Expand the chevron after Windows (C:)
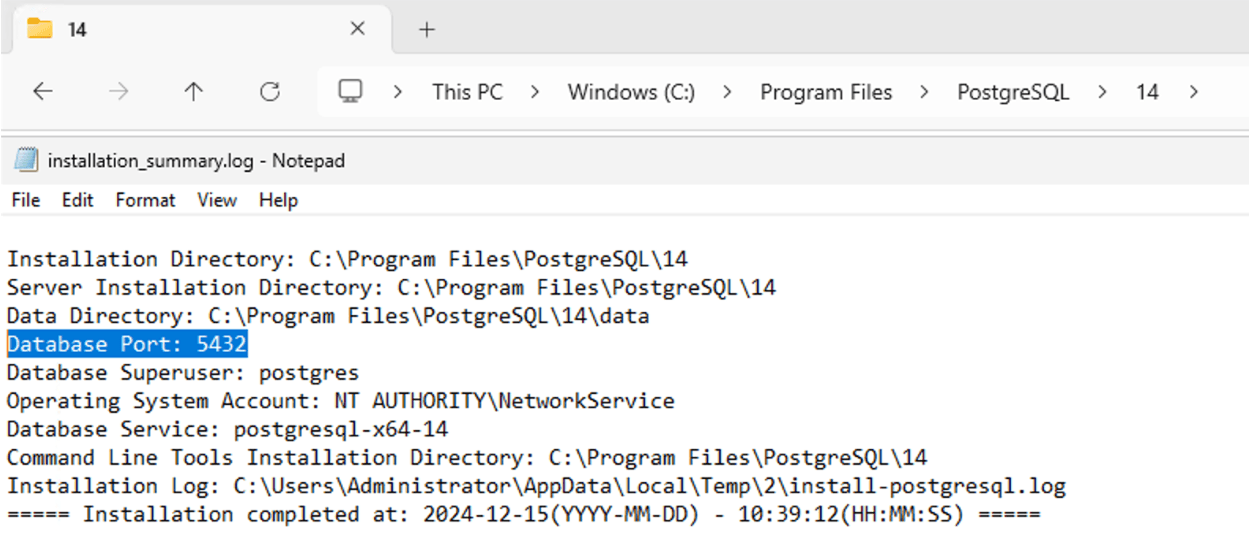 click(727, 92)
